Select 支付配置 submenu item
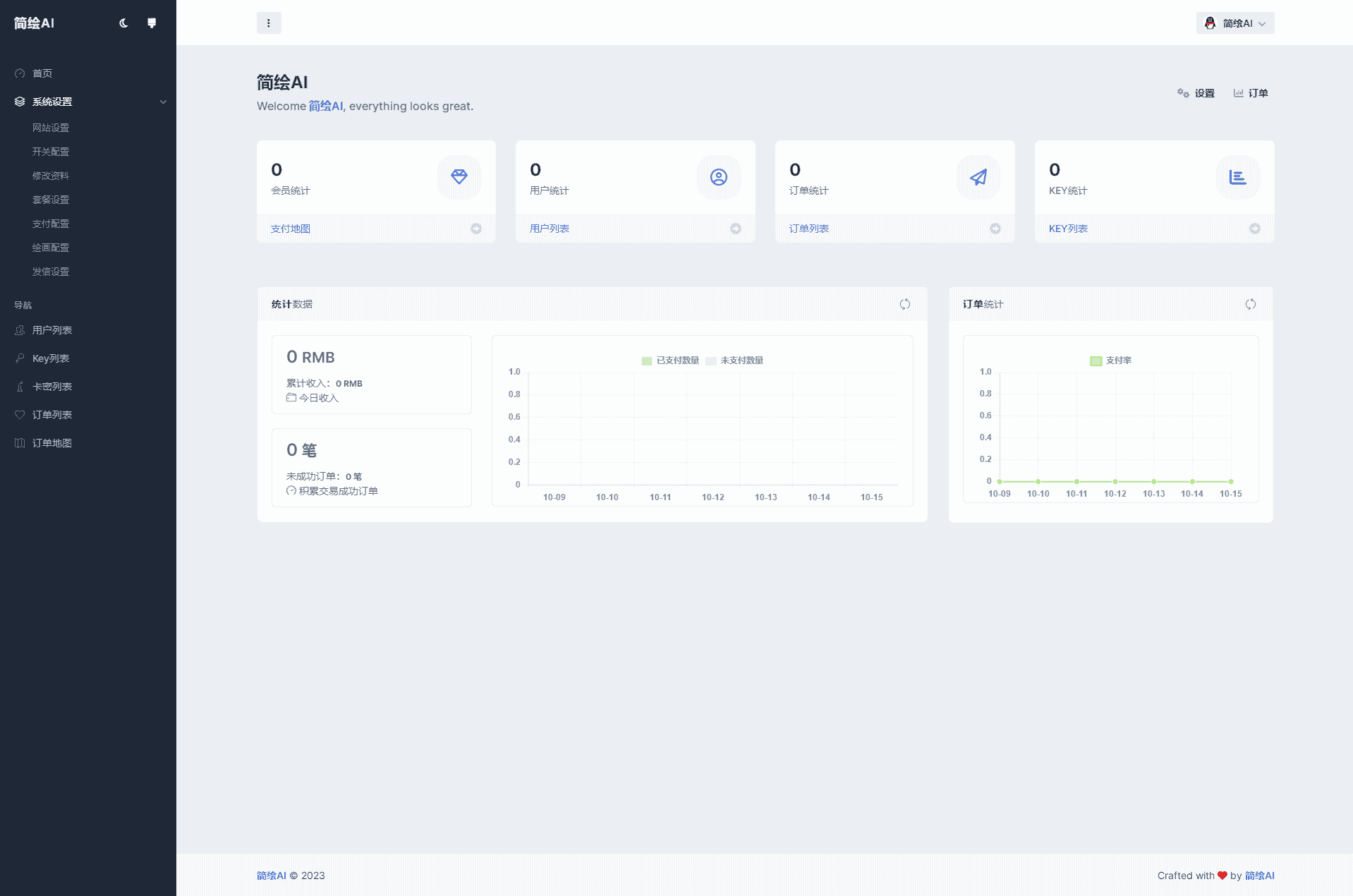The height and width of the screenshot is (896, 1353). (x=51, y=224)
